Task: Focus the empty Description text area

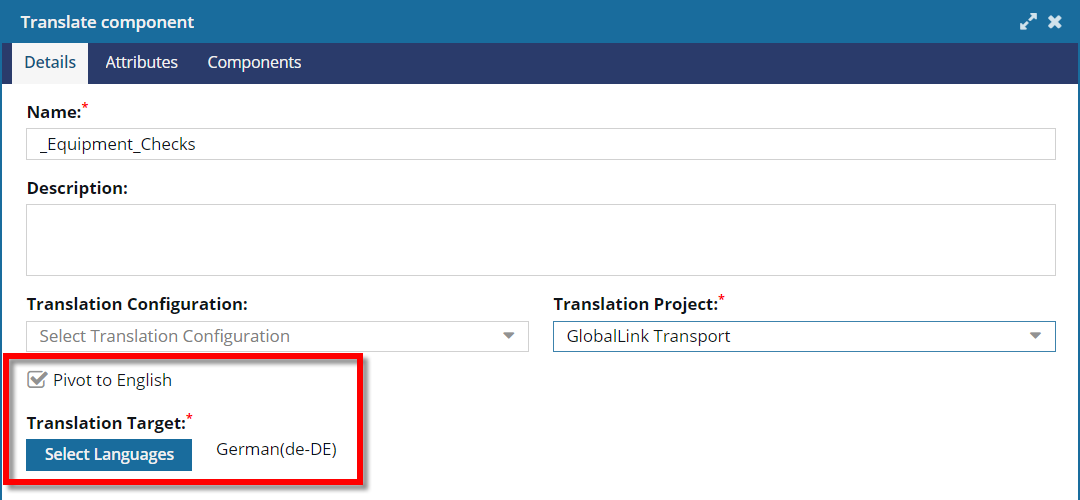Action: pyautogui.click(x=541, y=240)
